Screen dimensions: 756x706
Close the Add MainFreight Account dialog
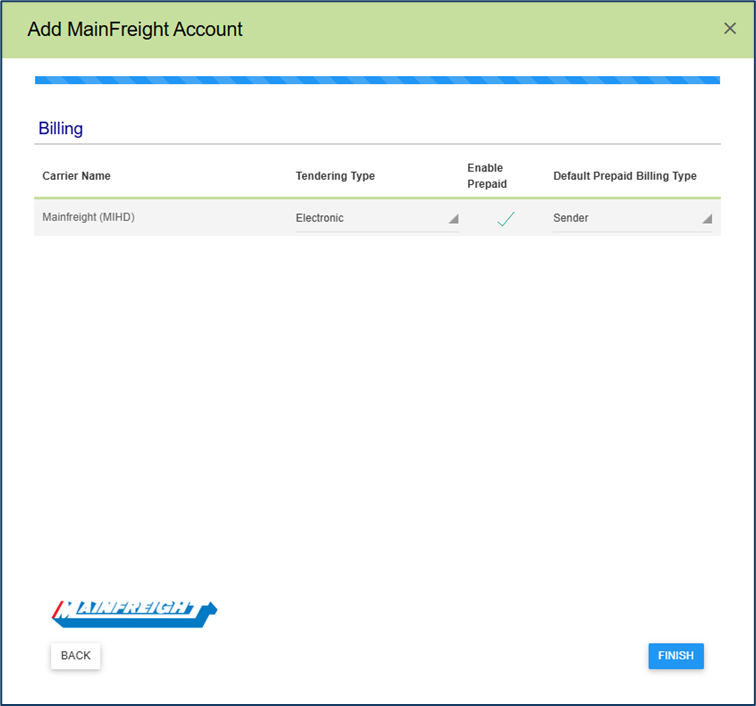tap(730, 29)
